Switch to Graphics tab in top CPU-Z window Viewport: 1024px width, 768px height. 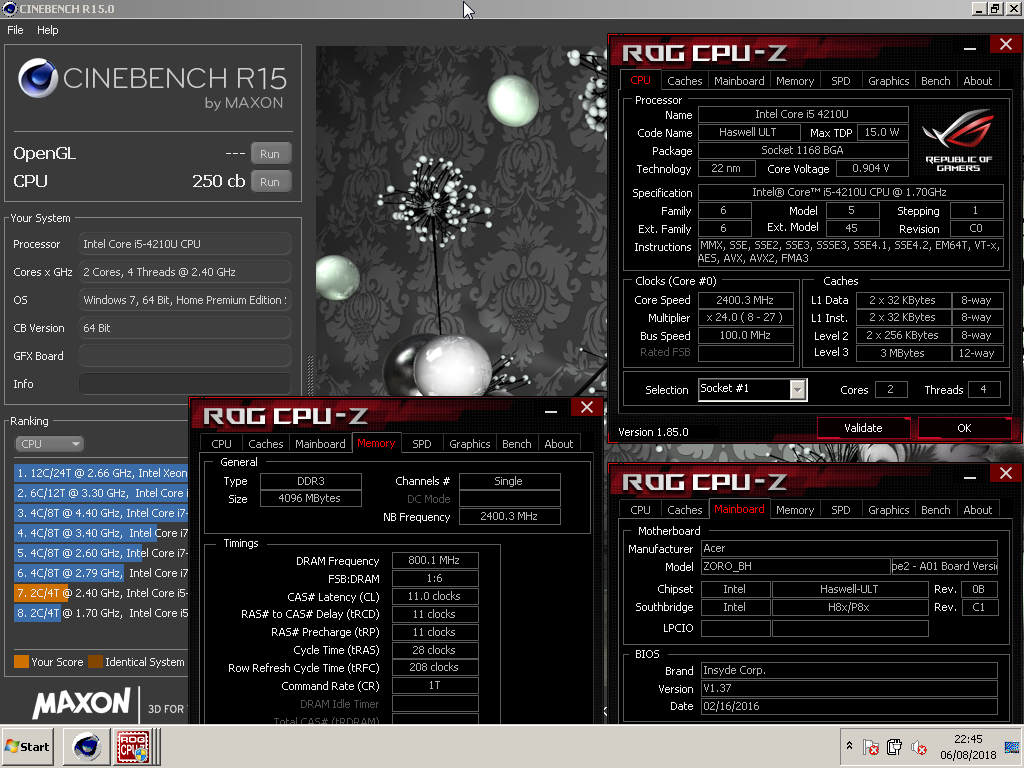(888, 81)
